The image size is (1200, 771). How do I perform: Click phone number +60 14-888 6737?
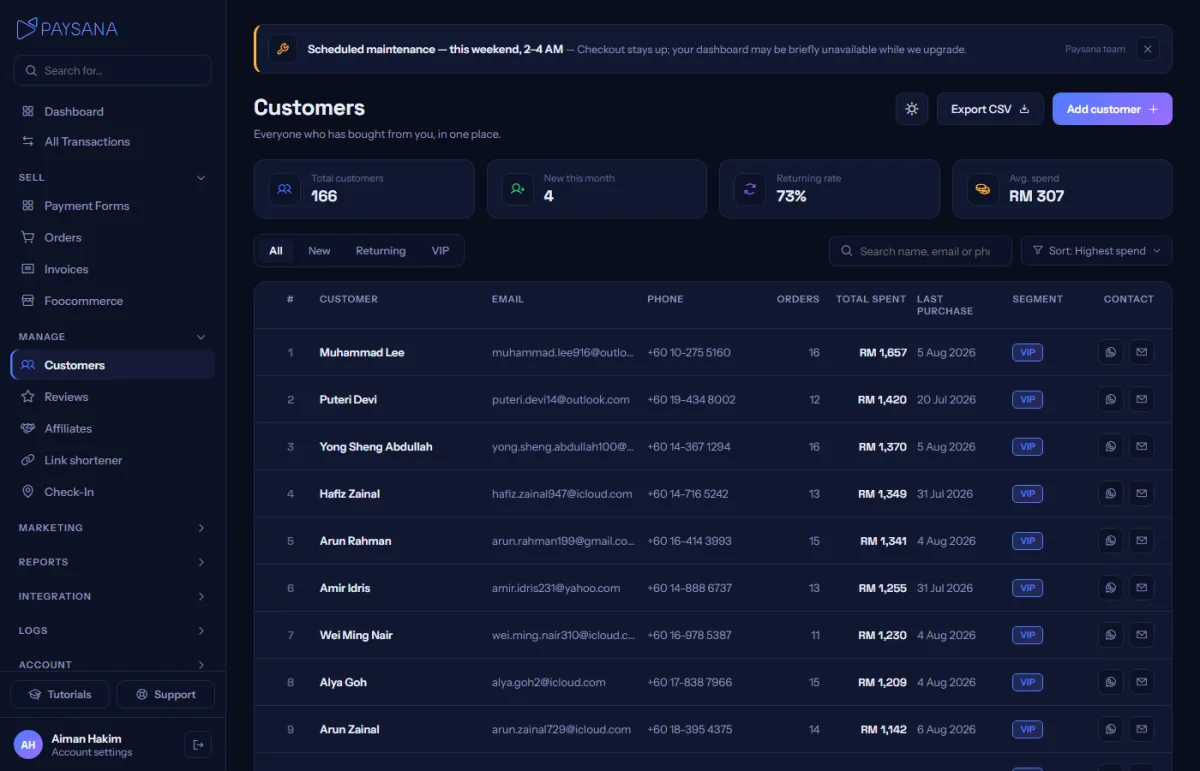point(690,587)
